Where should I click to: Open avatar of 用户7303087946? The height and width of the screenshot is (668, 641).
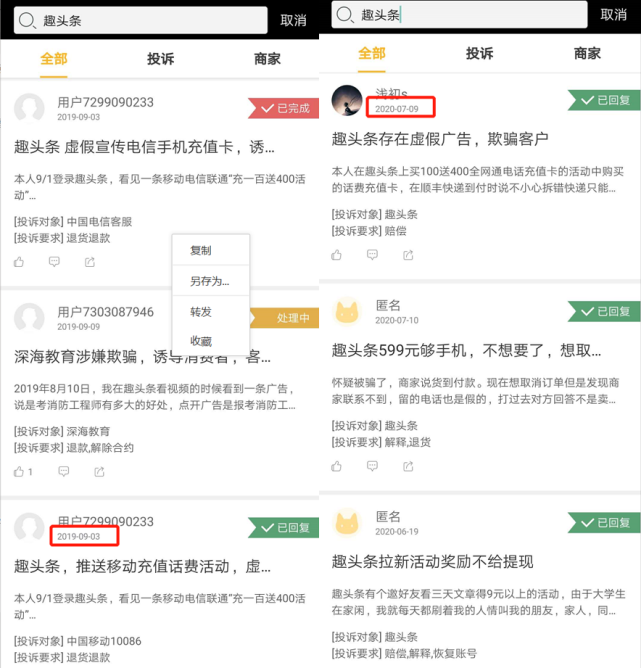click(29, 318)
